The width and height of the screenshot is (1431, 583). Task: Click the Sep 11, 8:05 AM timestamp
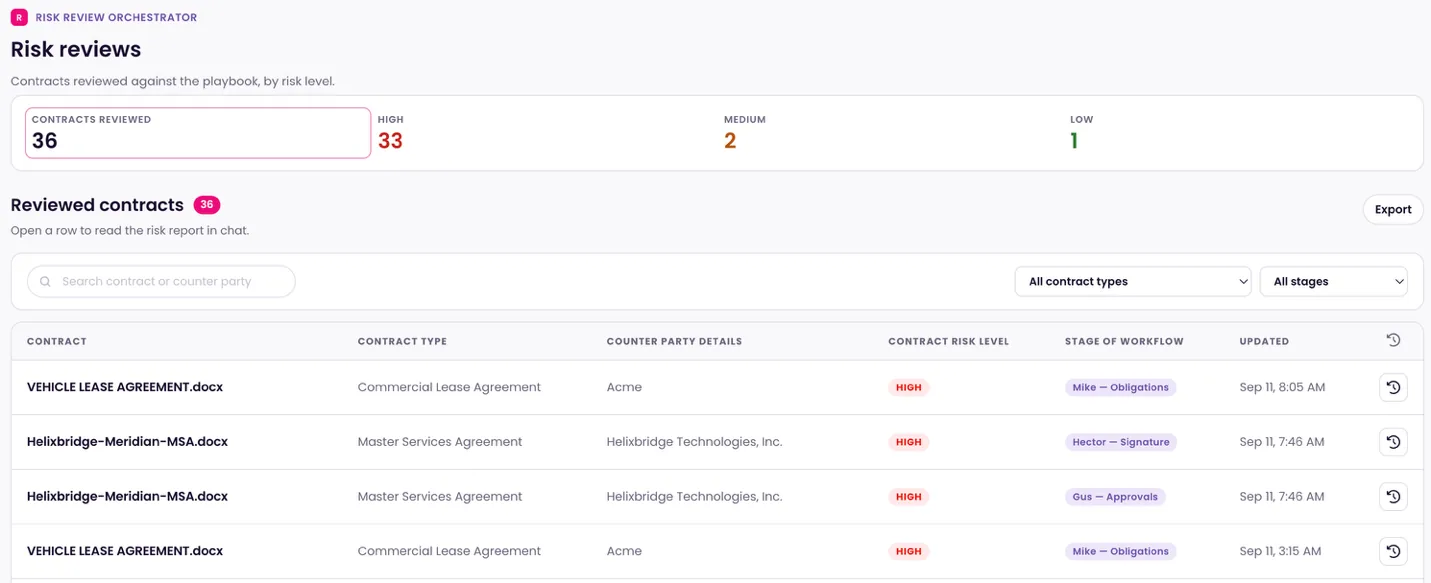[1282, 387]
